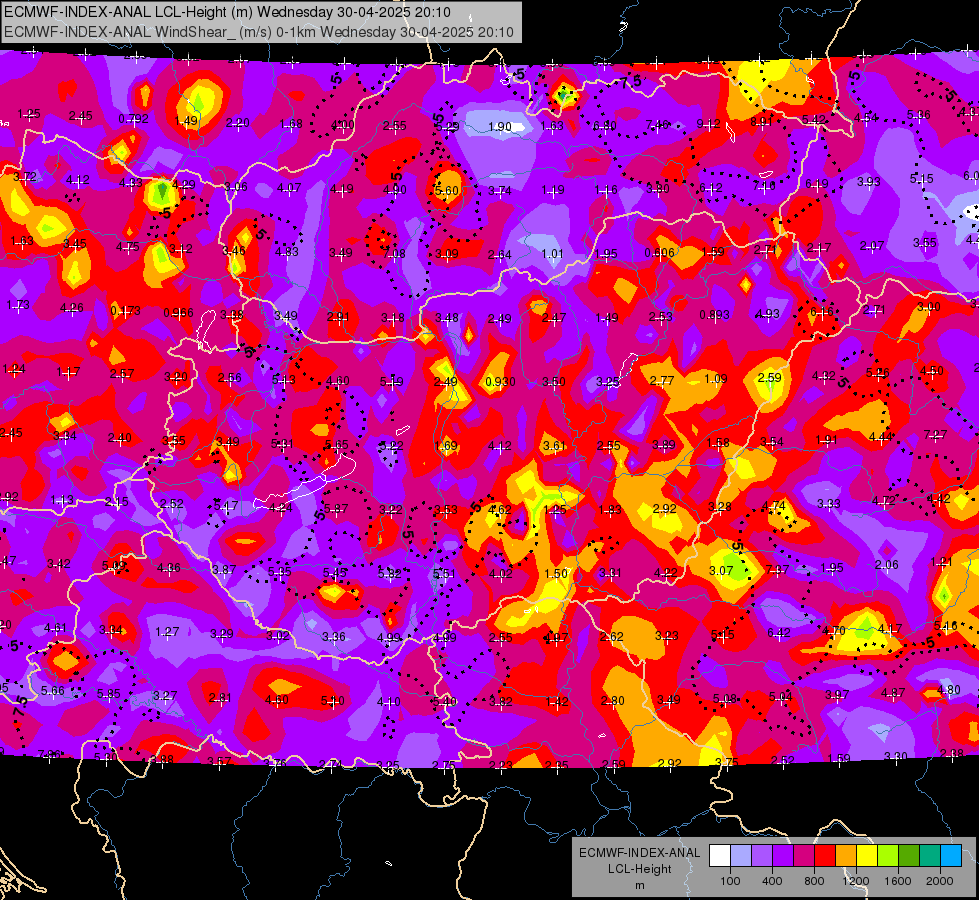Image resolution: width=979 pixels, height=900 pixels.
Task: Click the grid point value '5.87'
Action: coord(336,508)
